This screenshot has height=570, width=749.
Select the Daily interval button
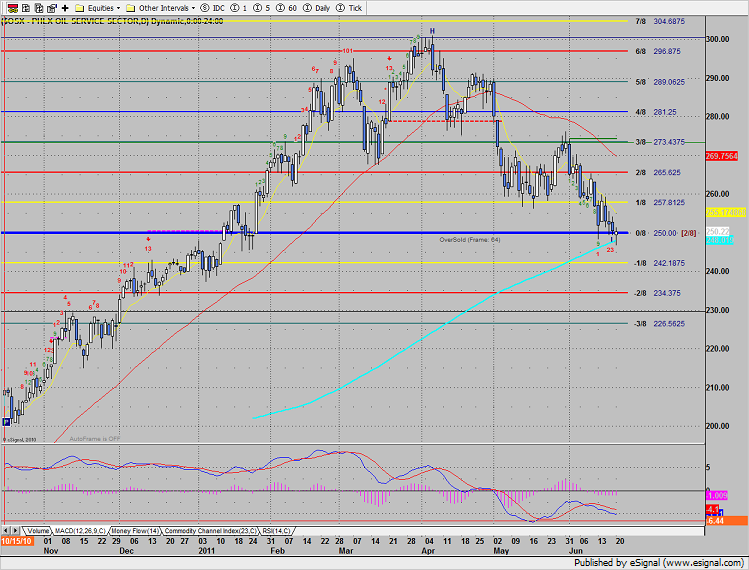[318, 8]
